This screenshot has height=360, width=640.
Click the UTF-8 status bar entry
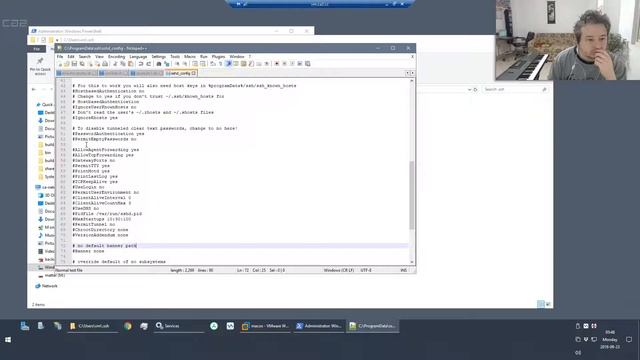tap(366, 270)
